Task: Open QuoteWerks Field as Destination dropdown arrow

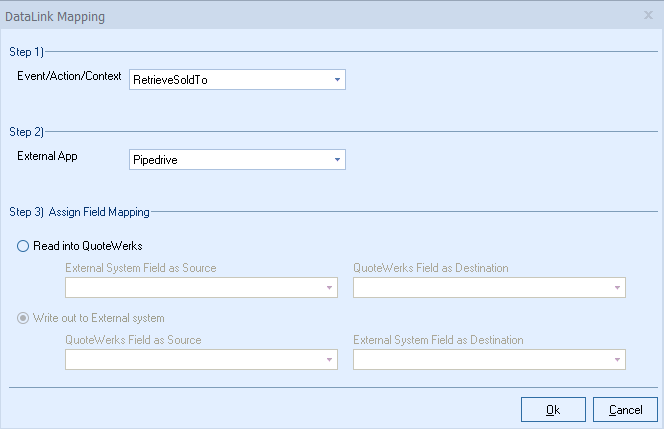Action: pyautogui.click(x=617, y=288)
